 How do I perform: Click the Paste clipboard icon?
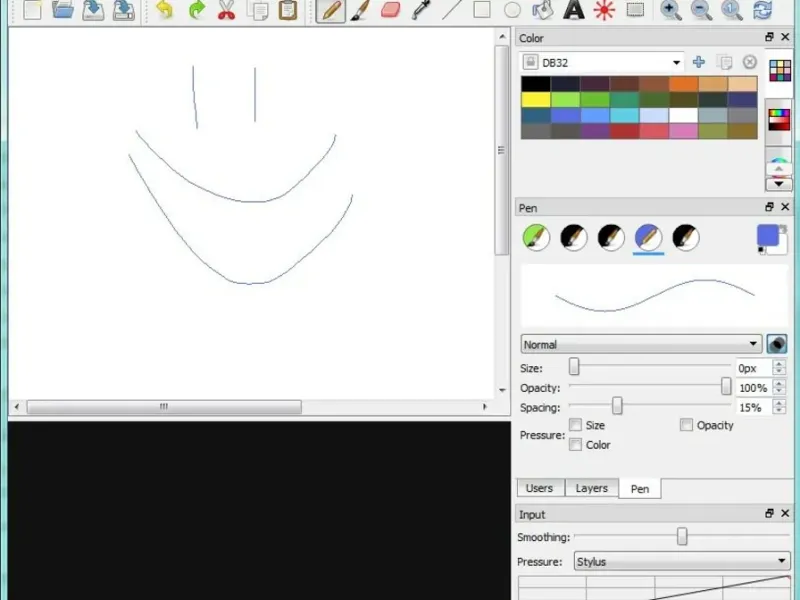point(288,10)
